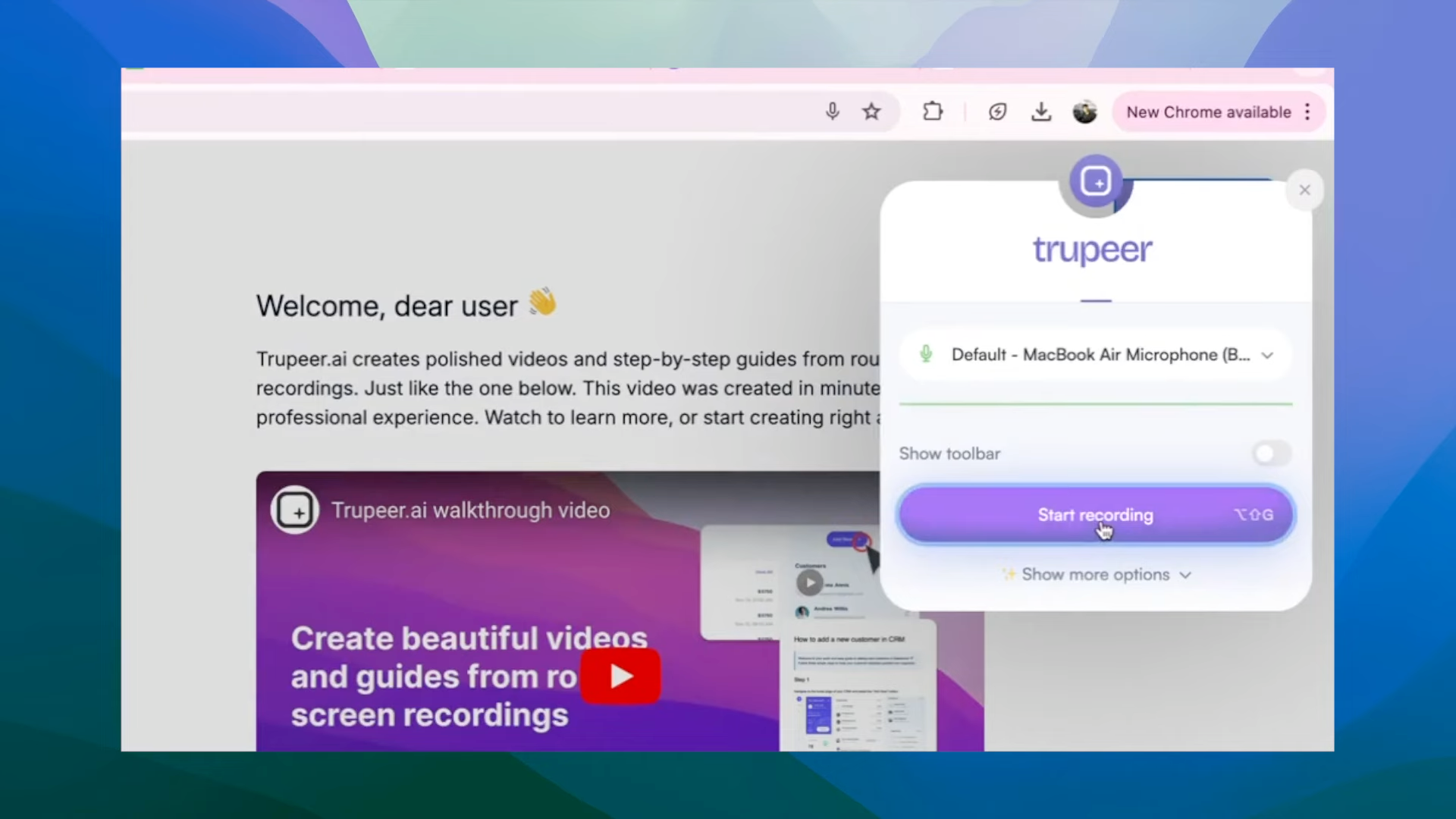
Task: Play the Trupeer.ai walkthrough video
Action: (620, 676)
